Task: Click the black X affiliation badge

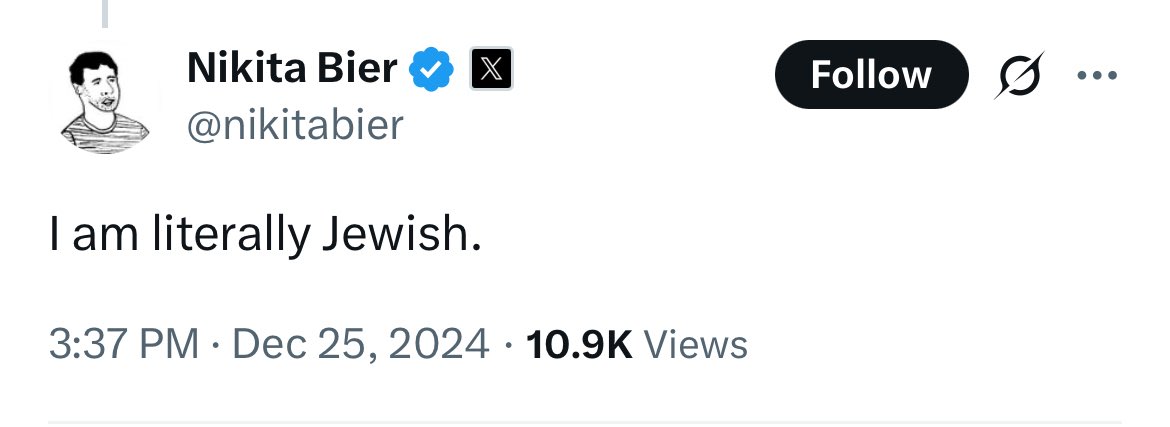Action: 492,70
